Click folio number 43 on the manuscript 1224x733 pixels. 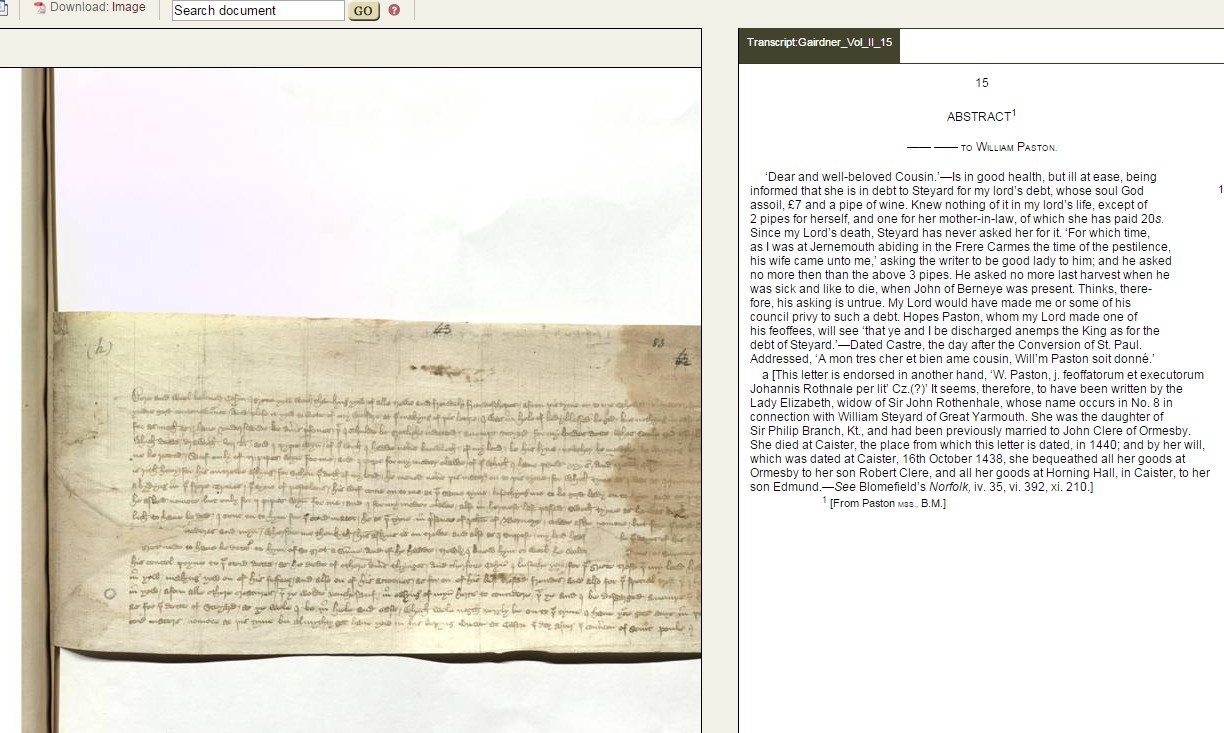tap(443, 328)
